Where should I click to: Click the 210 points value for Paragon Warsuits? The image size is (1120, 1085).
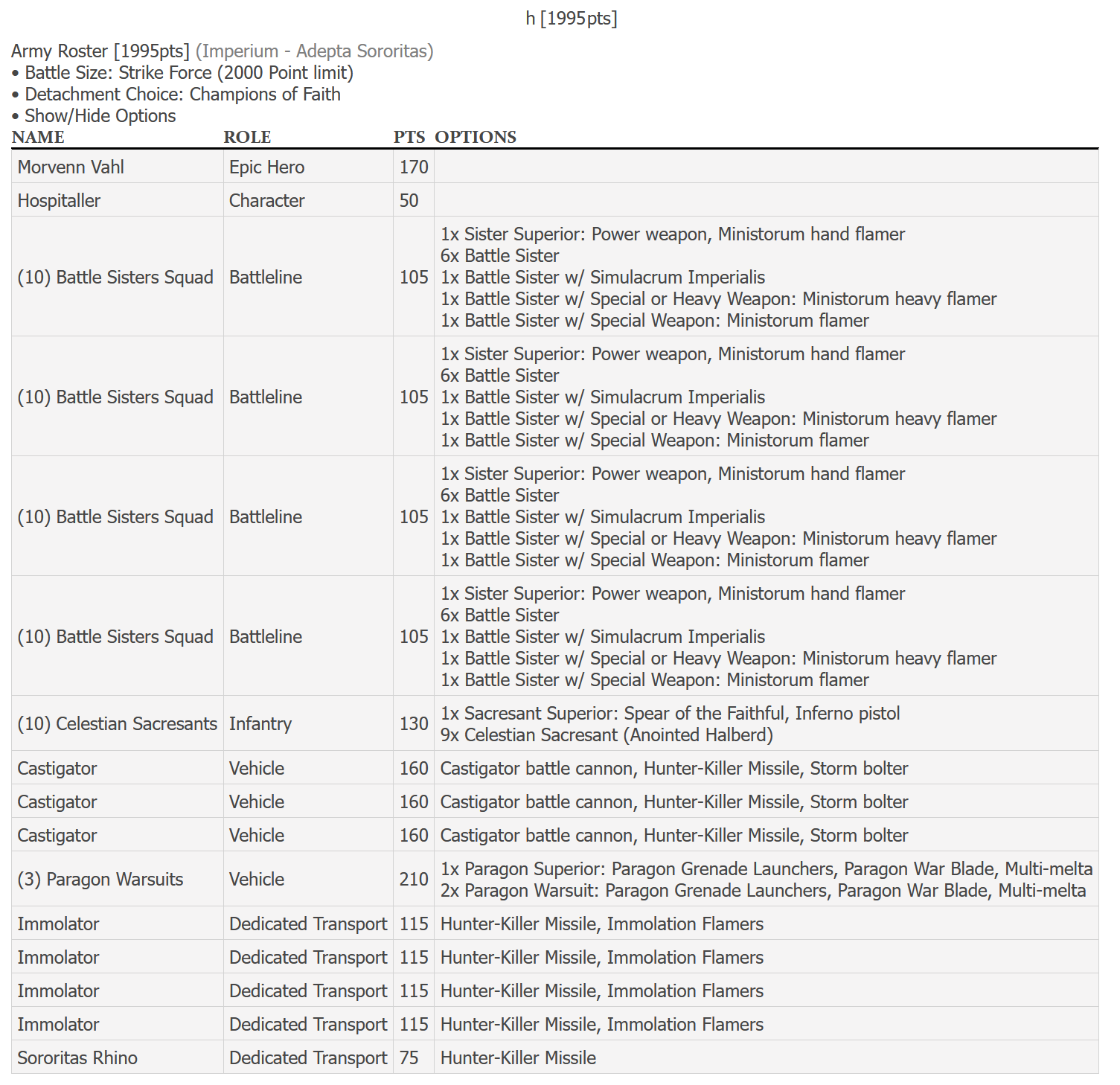point(414,880)
